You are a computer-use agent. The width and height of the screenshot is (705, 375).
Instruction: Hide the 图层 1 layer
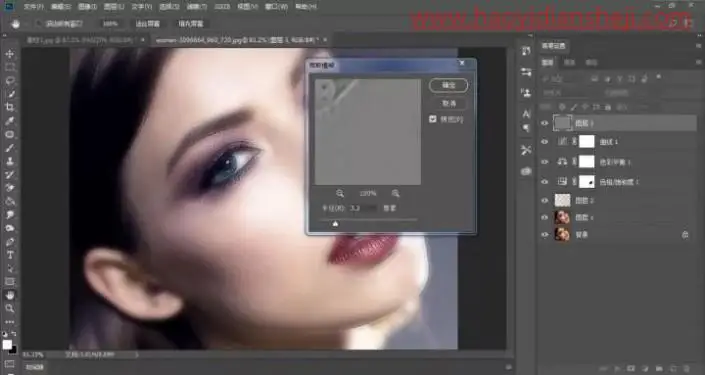click(544, 217)
